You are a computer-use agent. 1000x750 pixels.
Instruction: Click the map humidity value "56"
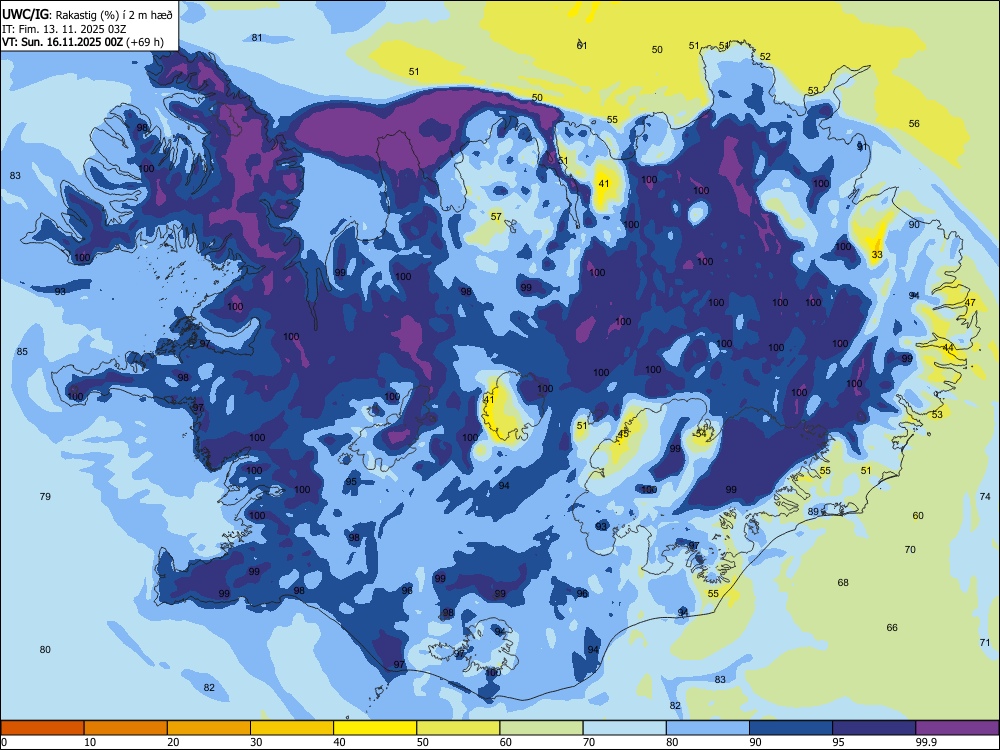click(x=915, y=124)
